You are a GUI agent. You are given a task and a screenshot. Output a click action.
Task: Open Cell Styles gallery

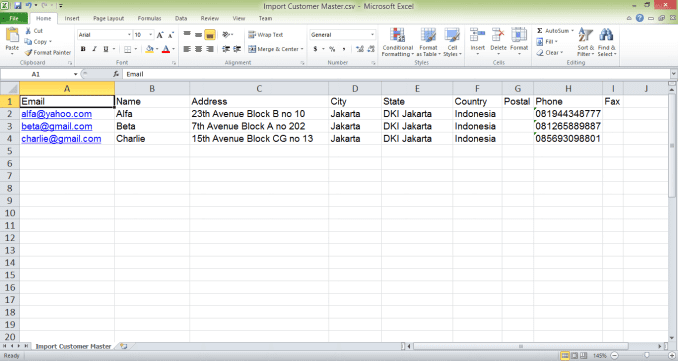pyautogui.click(x=452, y=42)
